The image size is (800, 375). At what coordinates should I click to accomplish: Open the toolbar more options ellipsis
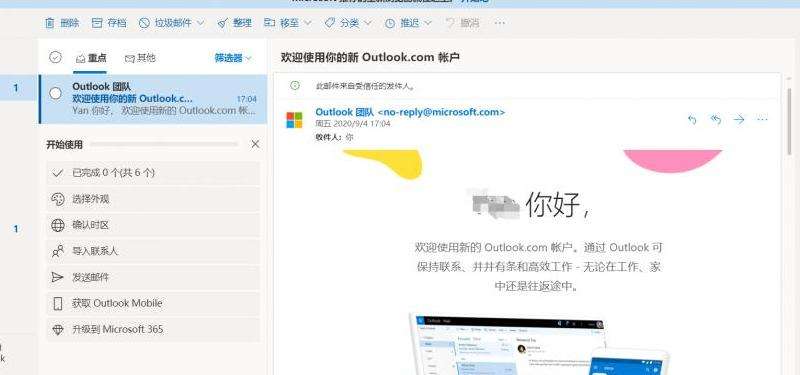pyautogui.click(x=500, y=23)
